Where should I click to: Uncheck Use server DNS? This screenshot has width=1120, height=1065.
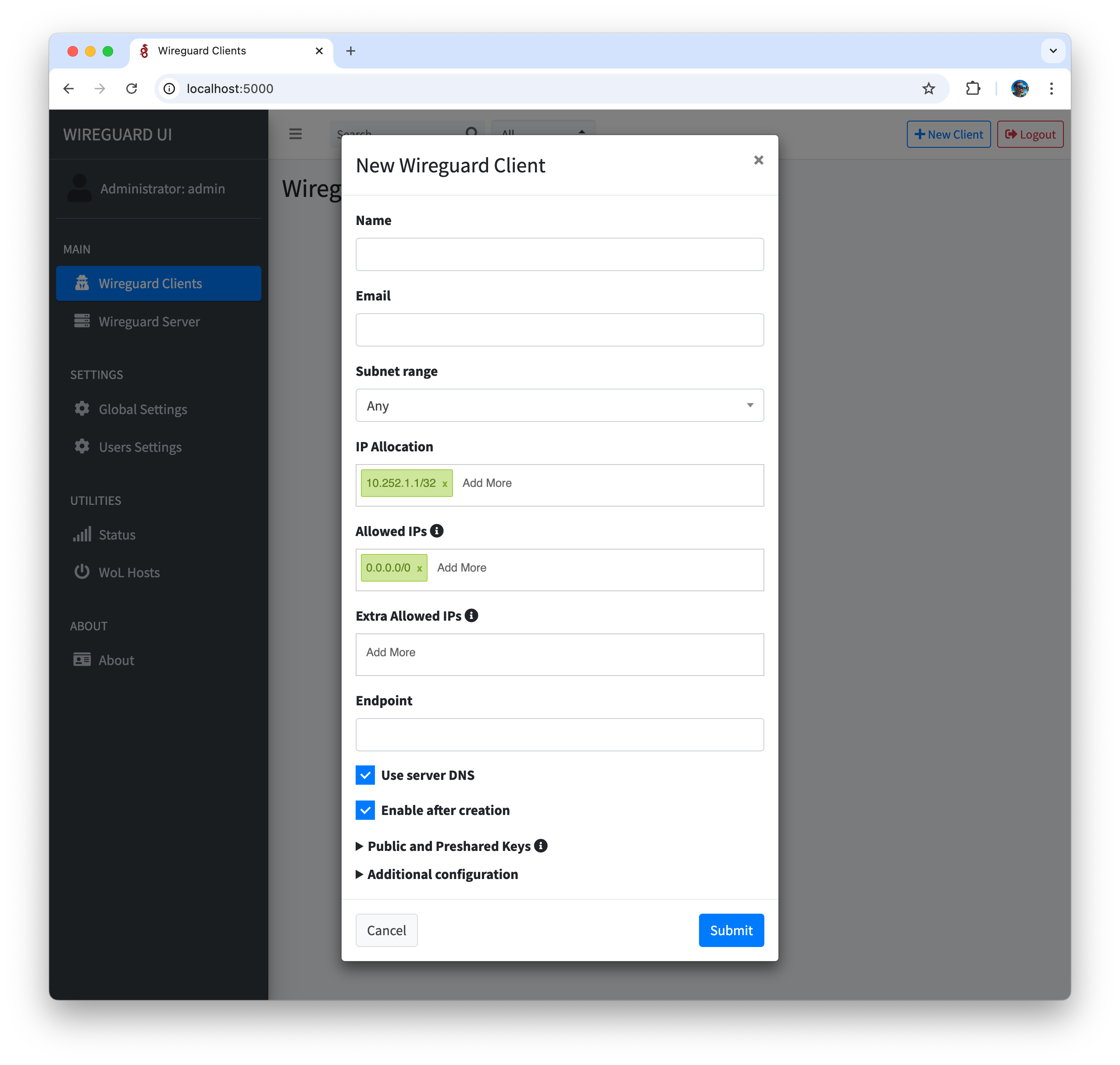tap(366, 774)
